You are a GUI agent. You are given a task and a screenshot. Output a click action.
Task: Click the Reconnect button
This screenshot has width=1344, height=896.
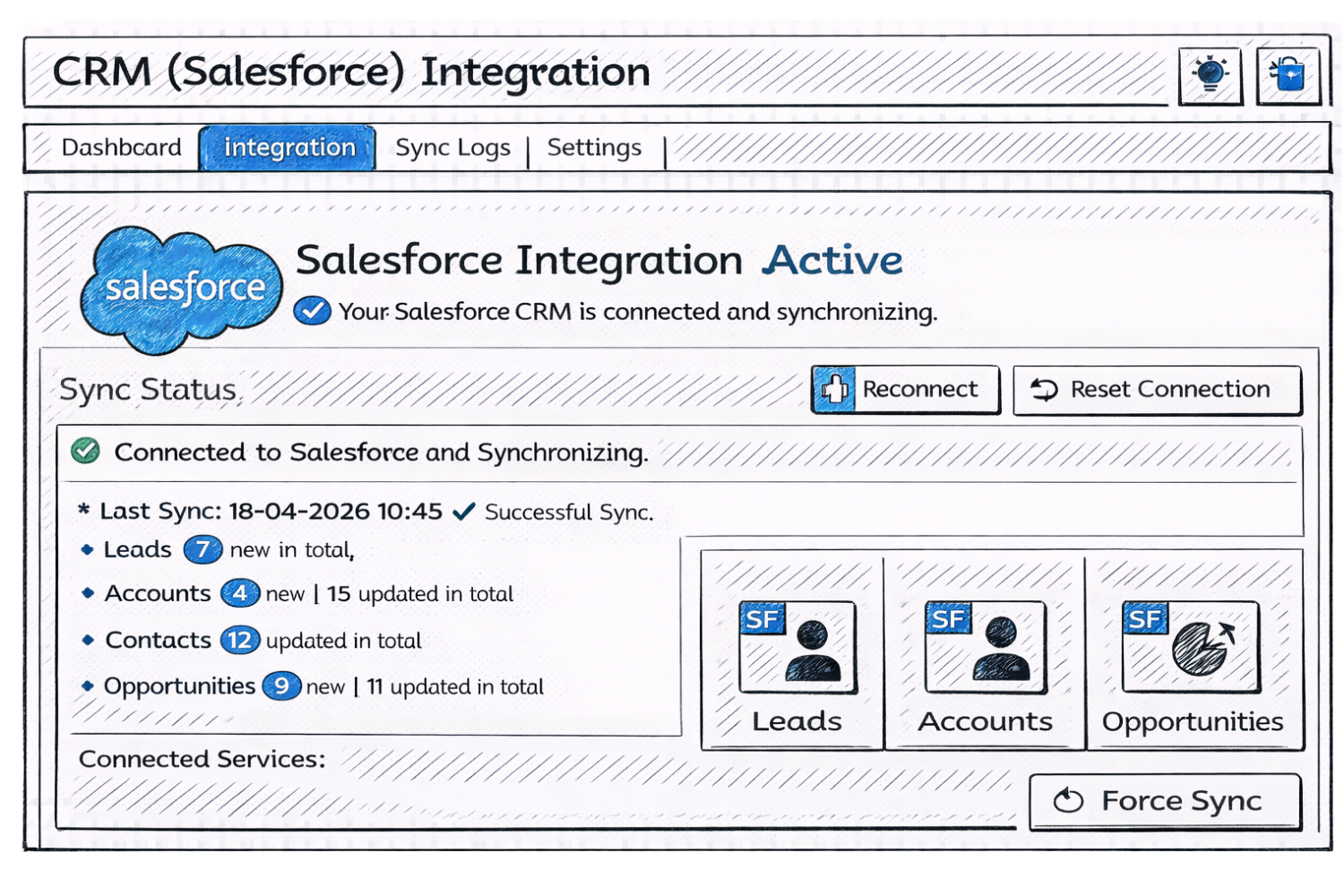tap(905, 390)
